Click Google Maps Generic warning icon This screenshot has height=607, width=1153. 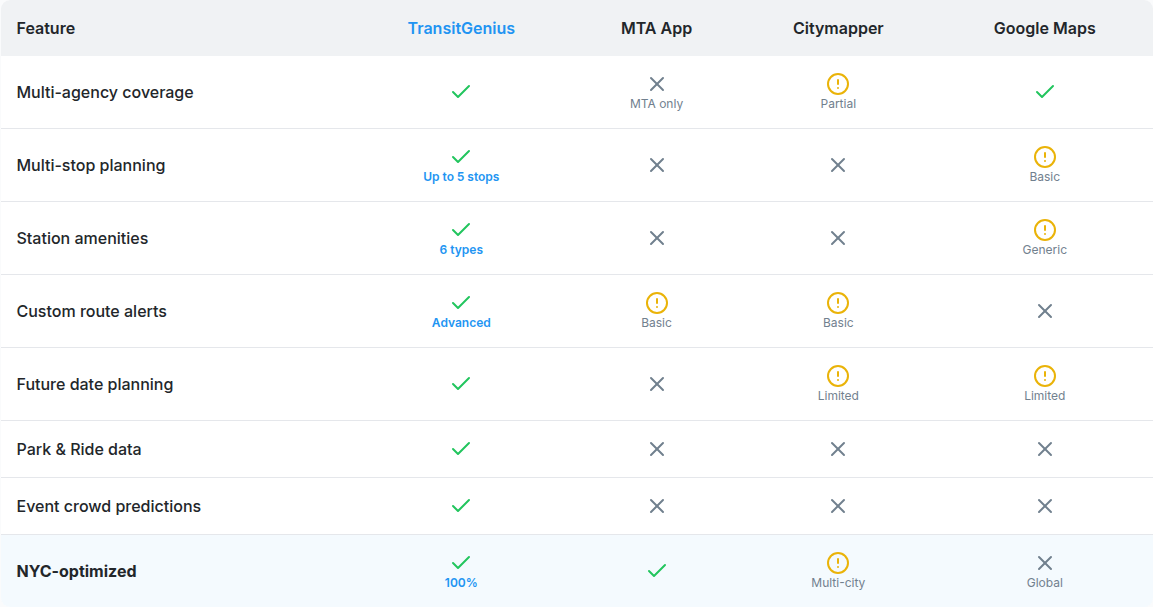[x=1045, y=230]
